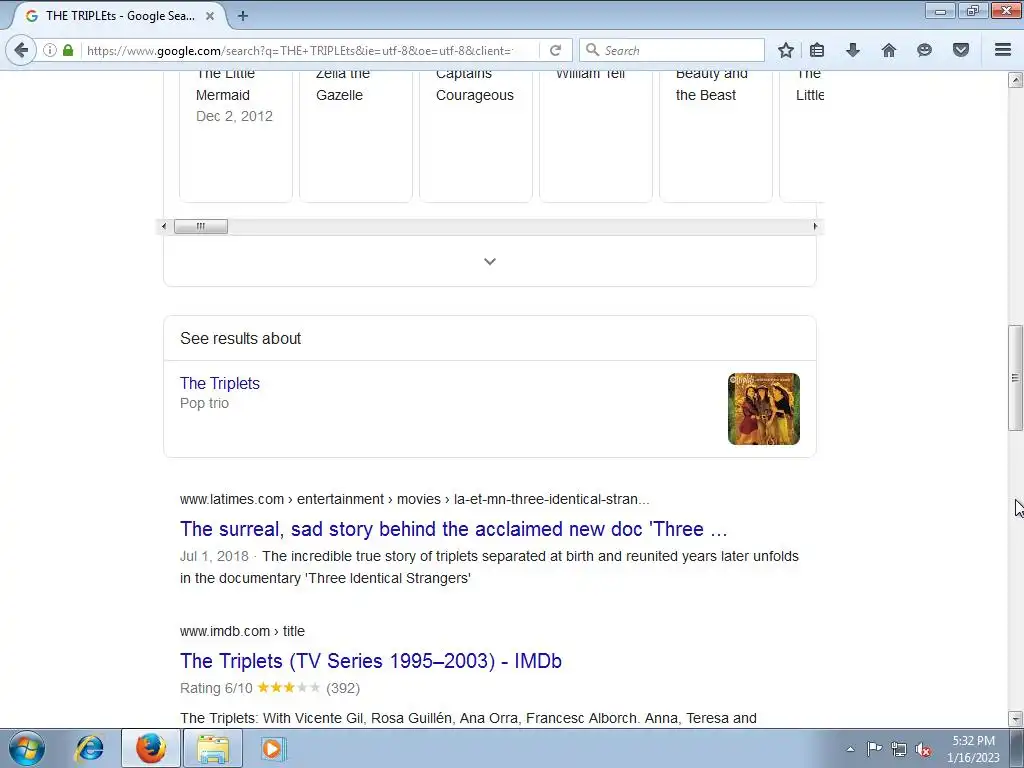The height and width of the screenshot is (768, 1024).
Task: Click the muted volume speaker icon
Action: tap(923, 749)
